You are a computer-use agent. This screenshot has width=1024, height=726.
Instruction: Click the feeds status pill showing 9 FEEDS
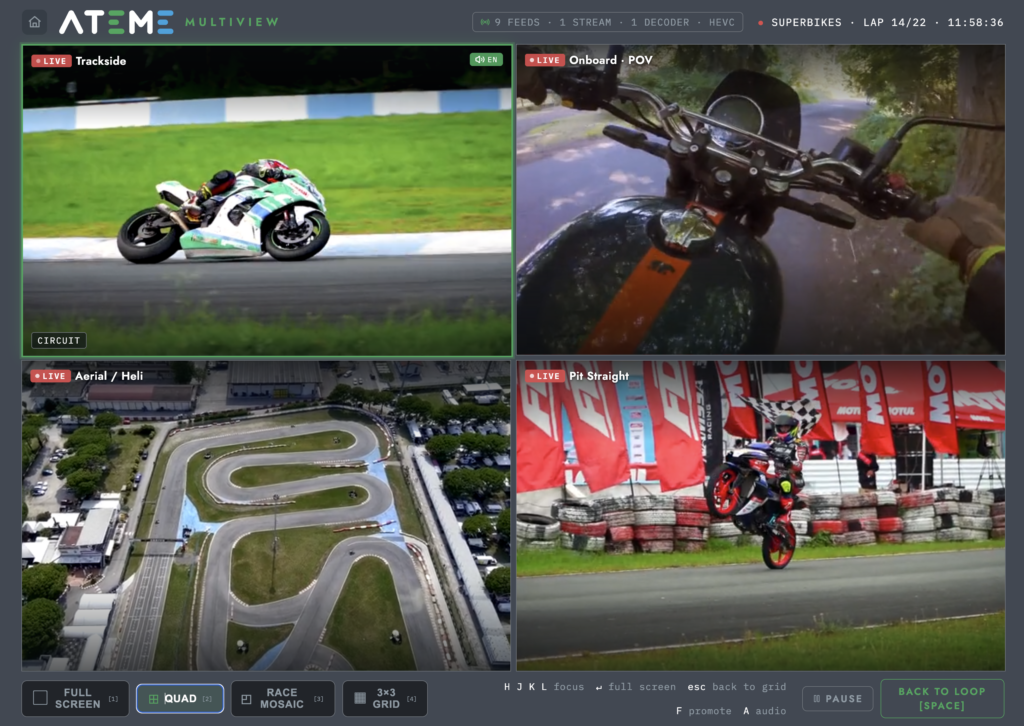pos(607,22)
